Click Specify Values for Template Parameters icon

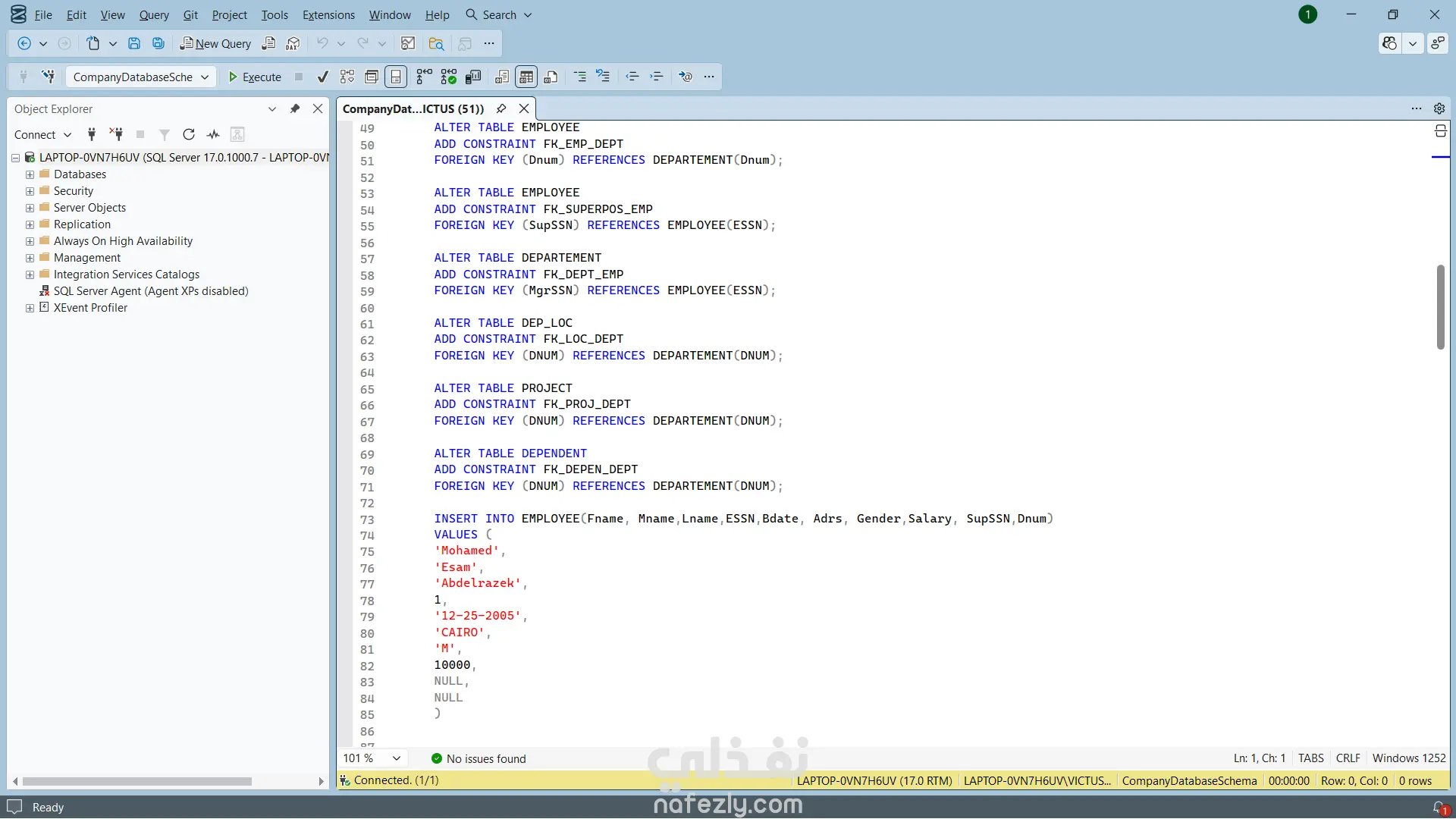[x=686, y=77]
